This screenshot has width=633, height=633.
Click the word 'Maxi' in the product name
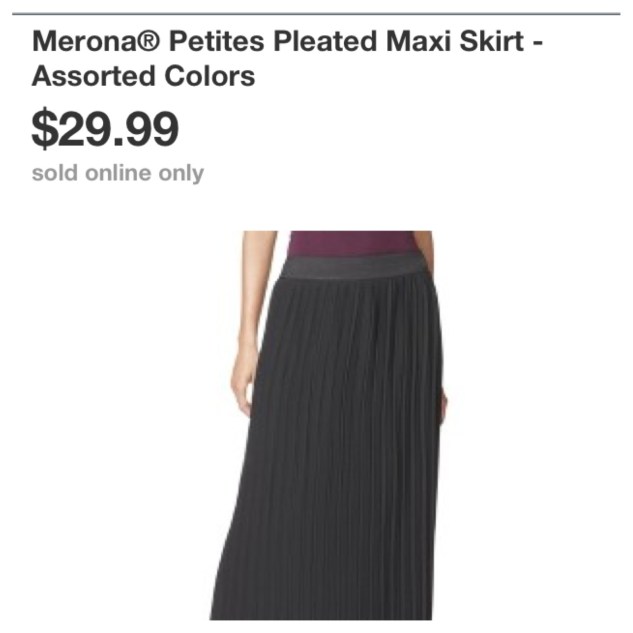[418, 41]
